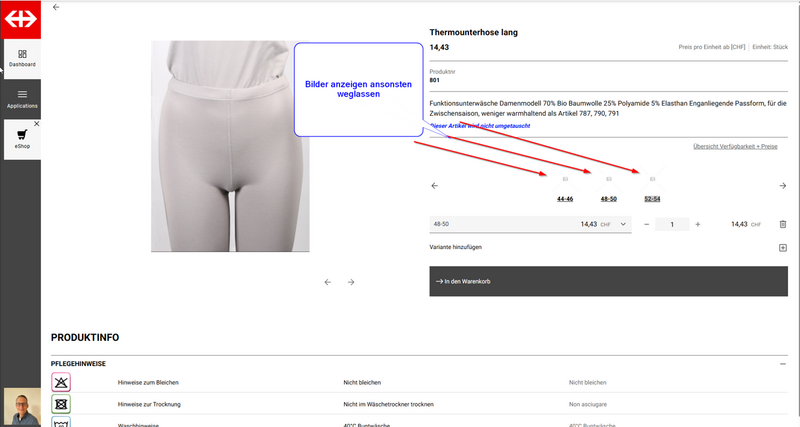Open the eShop tab in the sidebar
The height and width of the screenshot is (427, 800).
click(x=22, y=140)
